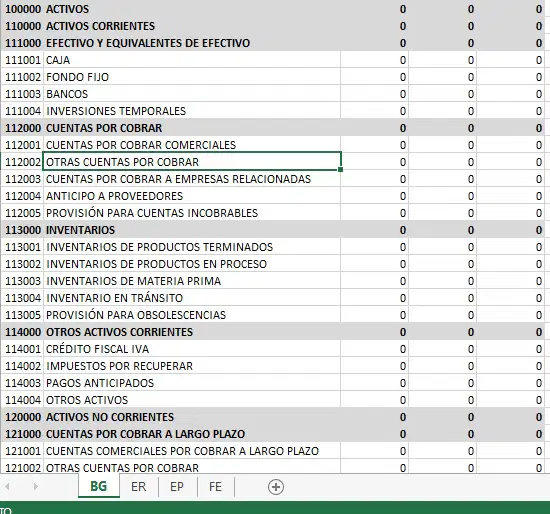Add a new sheet with plus icon
This screenshot has height=514, width=550.
(x=276, y=487)
